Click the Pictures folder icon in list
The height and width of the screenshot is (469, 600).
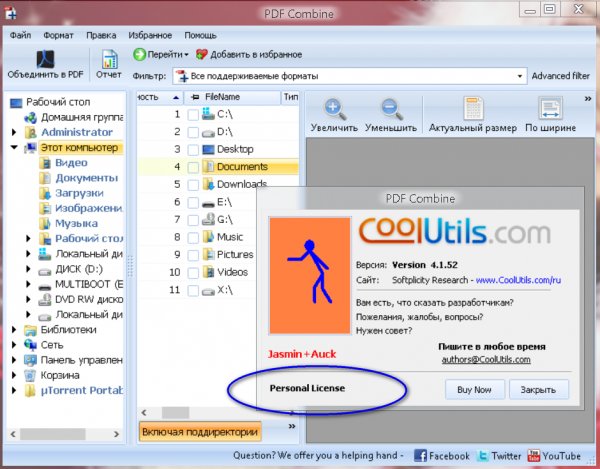coord(208,254)
